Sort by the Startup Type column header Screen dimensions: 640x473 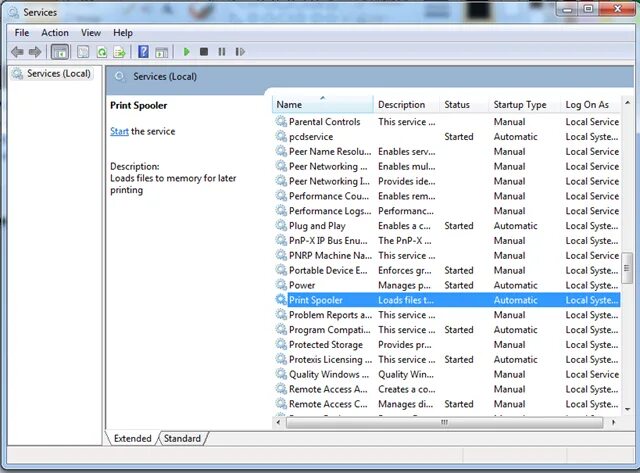525,104
